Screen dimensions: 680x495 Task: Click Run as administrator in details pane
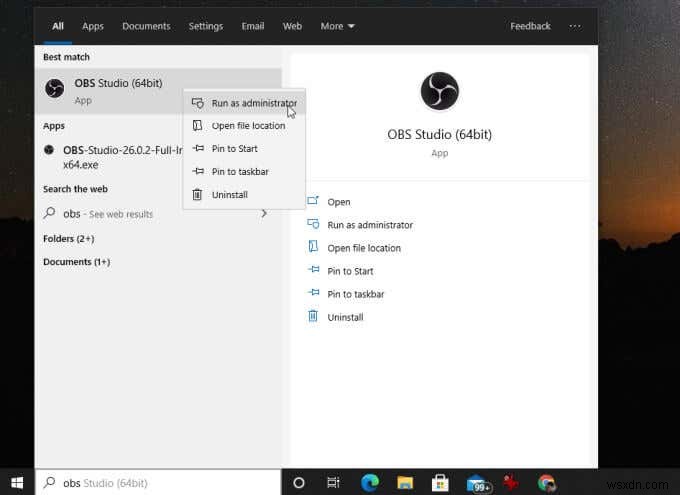370,225
